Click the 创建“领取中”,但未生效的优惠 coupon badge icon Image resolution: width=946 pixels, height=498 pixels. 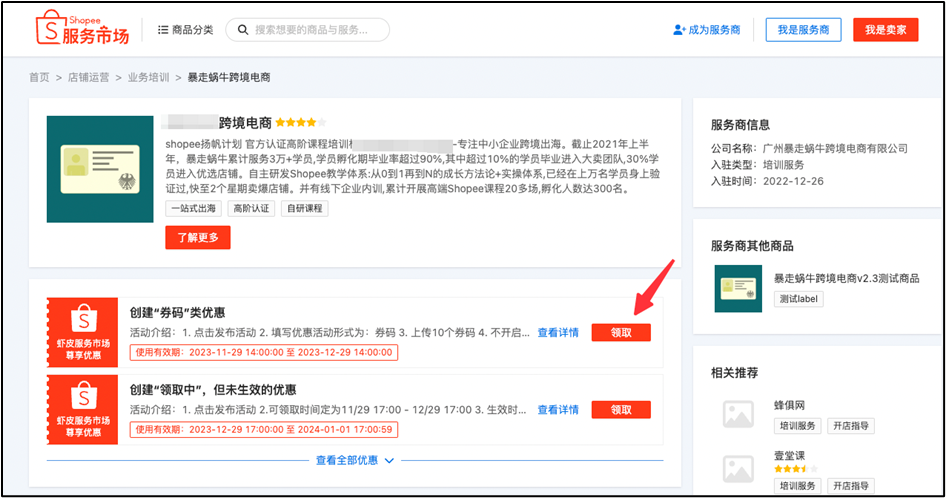pyautogui.click(x=83, y=410)
